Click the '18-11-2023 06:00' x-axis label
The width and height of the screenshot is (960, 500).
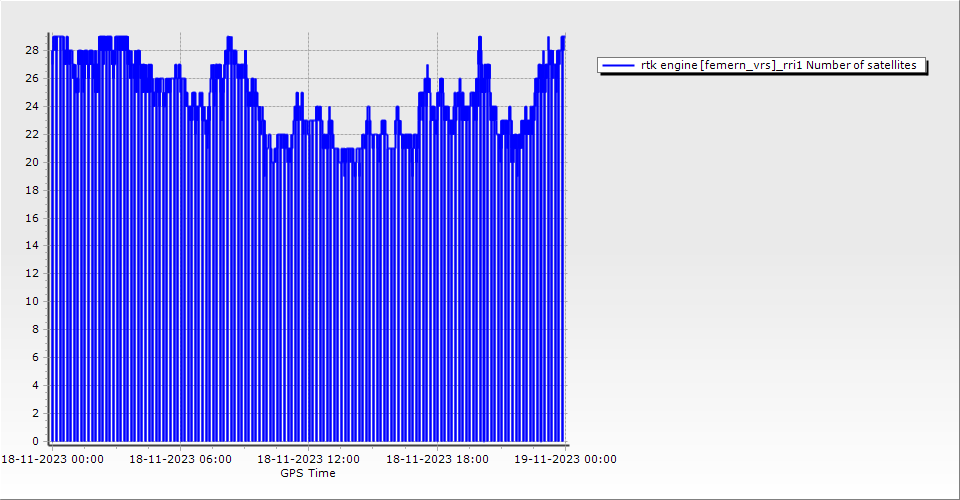pyautogui.click(x=180, y=459)
